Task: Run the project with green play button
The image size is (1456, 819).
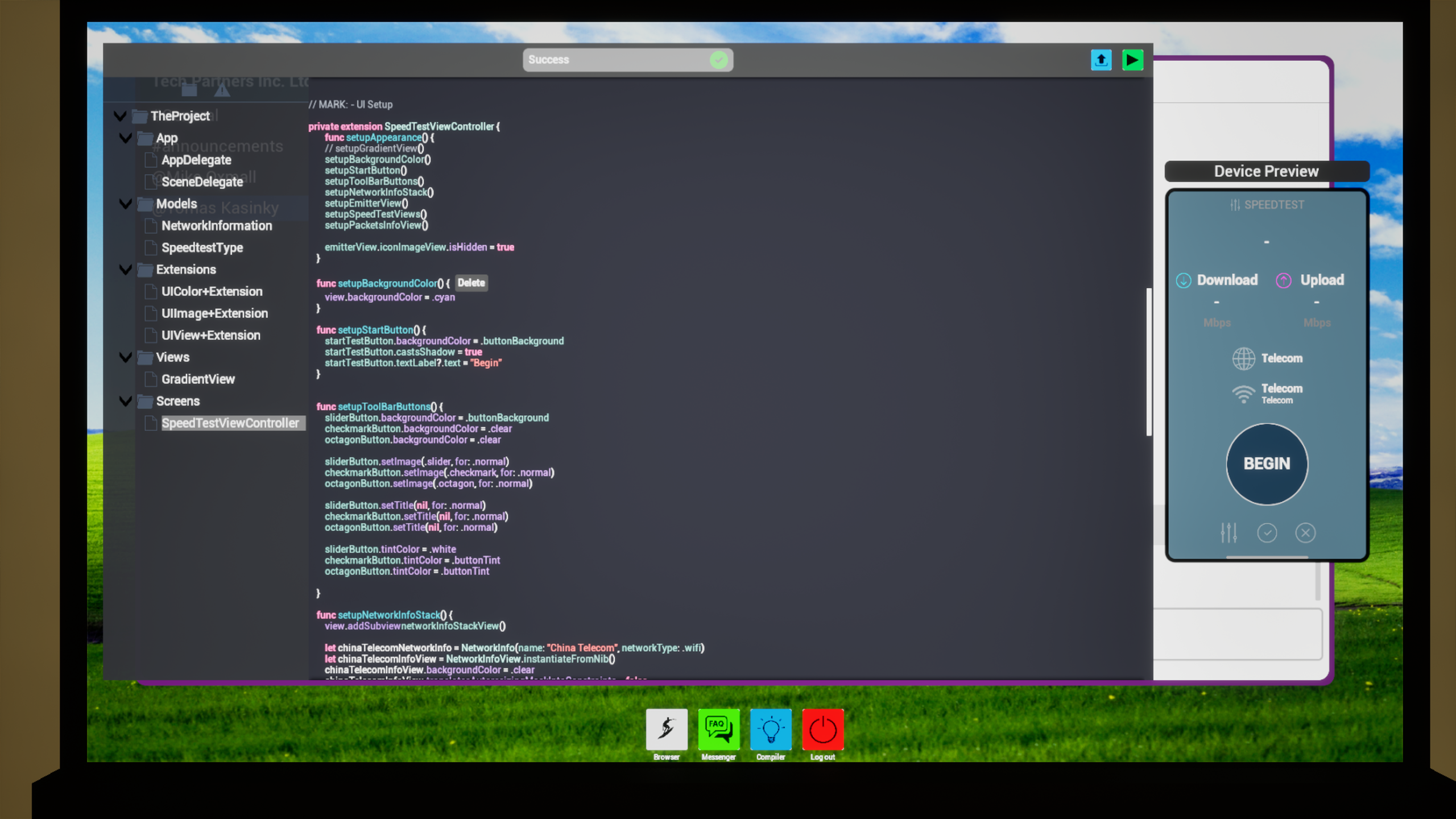Action: tap(1132, 60)
